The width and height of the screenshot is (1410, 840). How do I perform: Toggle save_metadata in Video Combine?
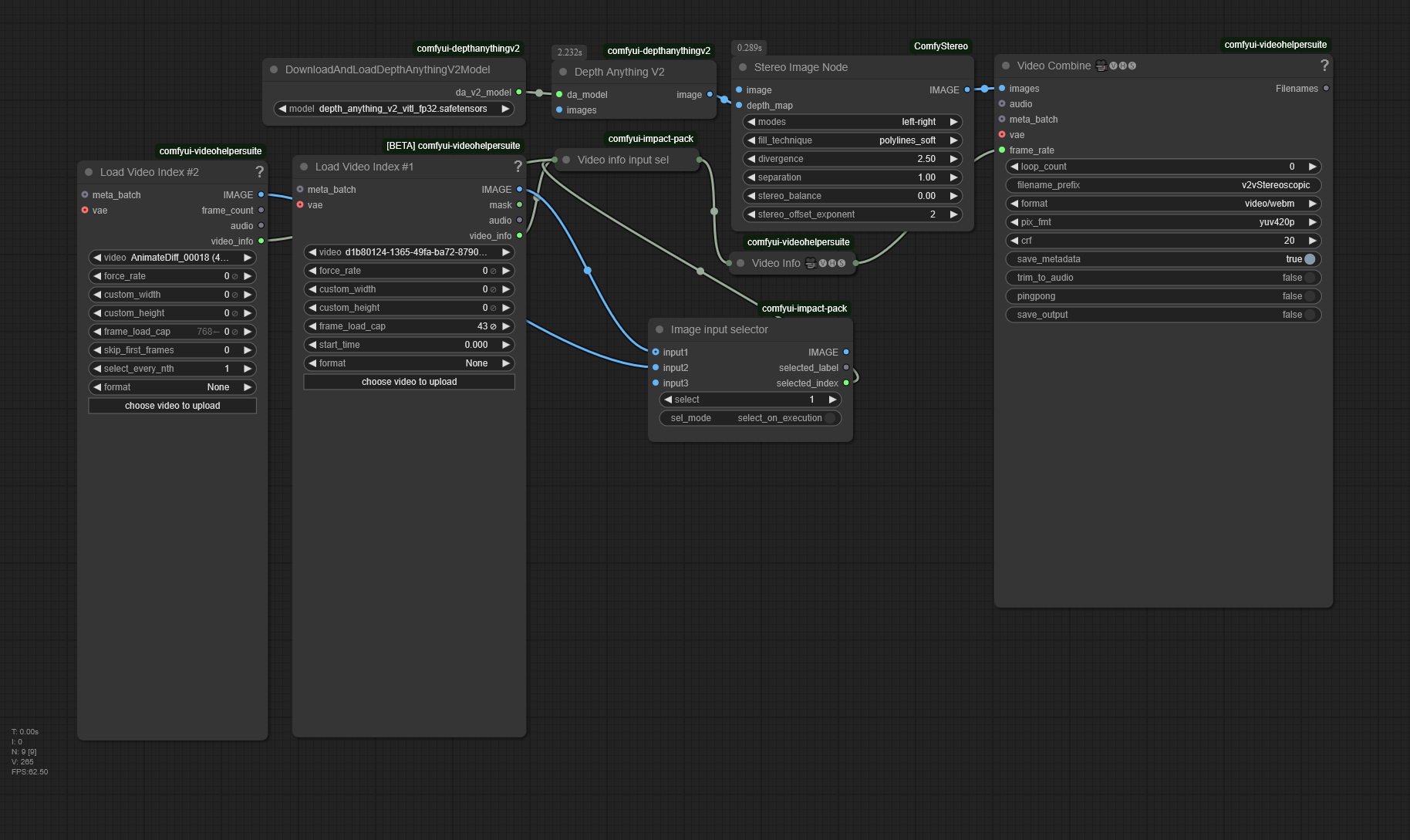tap(1309, 259)
